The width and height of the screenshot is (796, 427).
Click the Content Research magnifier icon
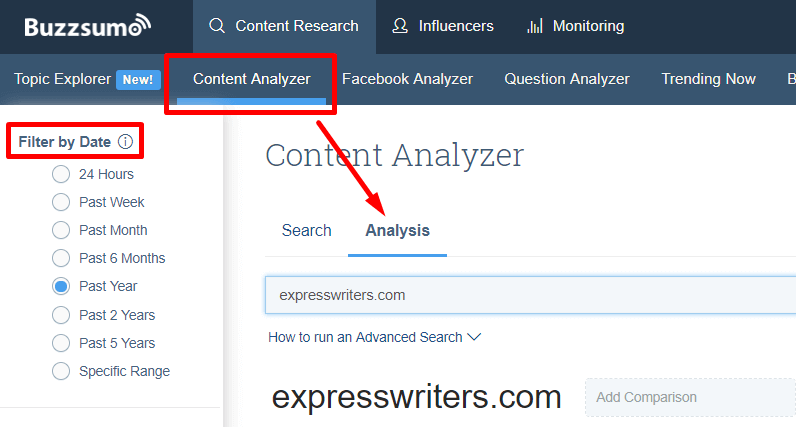217,26
